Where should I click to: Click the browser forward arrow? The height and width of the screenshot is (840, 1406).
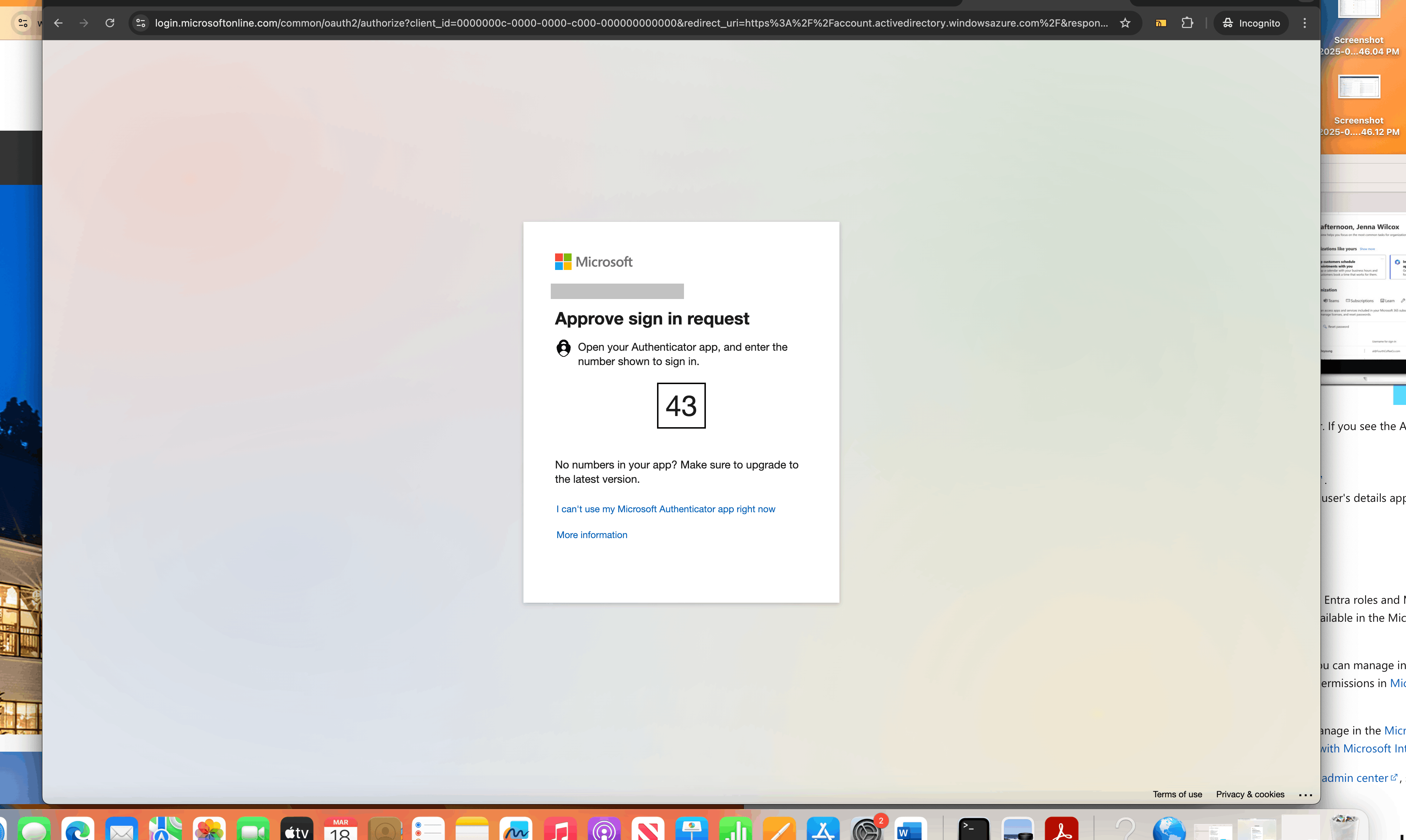(x=84, y=23)
